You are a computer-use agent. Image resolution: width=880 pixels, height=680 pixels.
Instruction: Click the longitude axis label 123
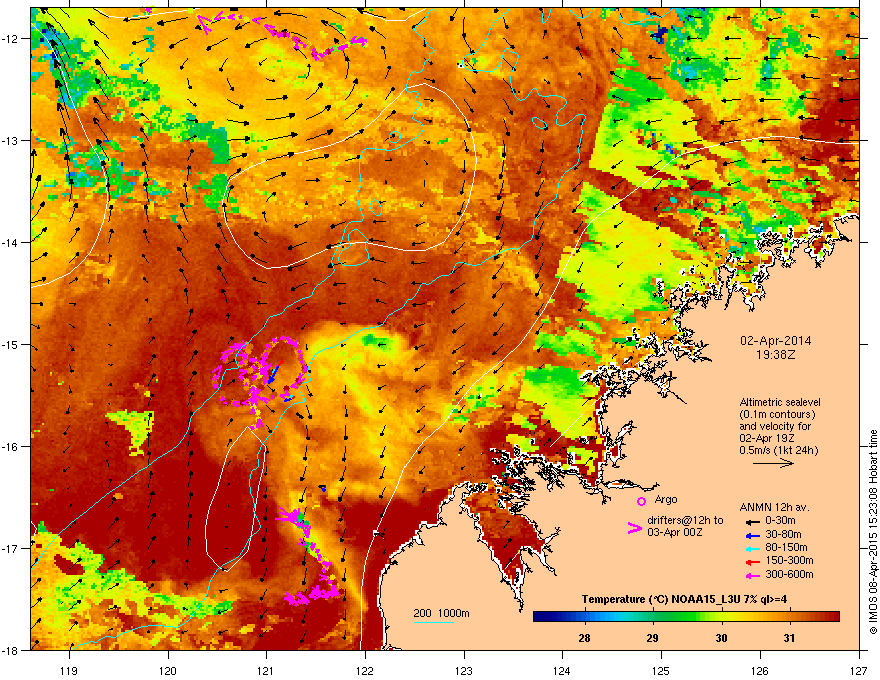click(464, 670)
